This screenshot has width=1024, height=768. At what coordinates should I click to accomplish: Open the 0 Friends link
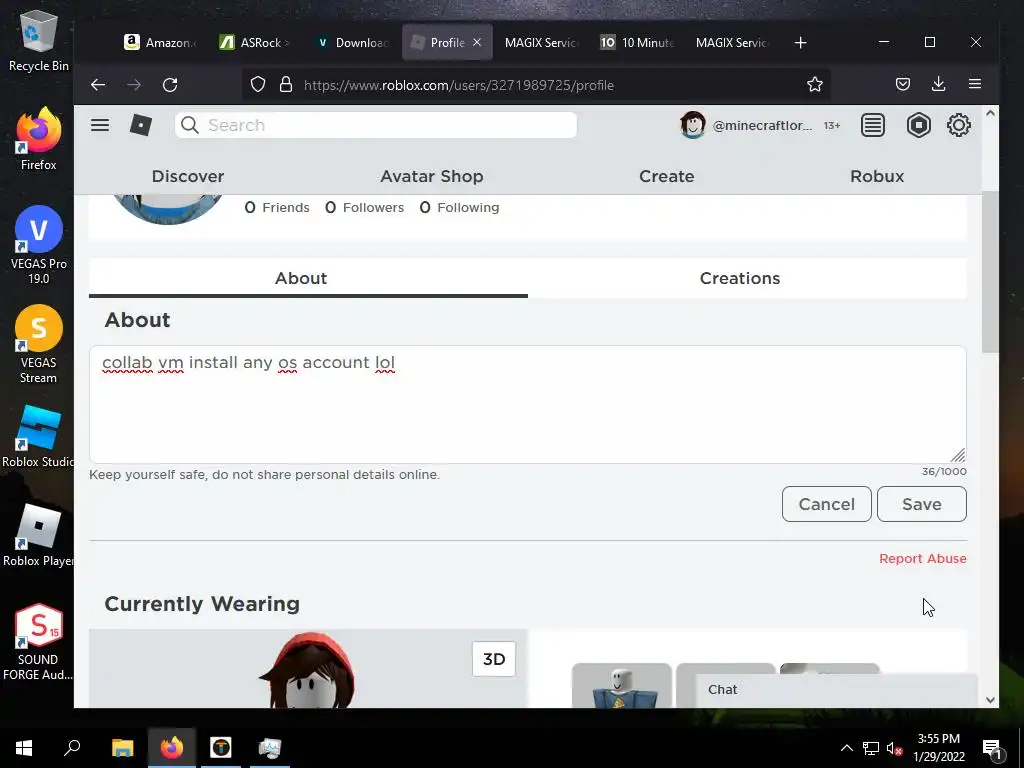277,208
